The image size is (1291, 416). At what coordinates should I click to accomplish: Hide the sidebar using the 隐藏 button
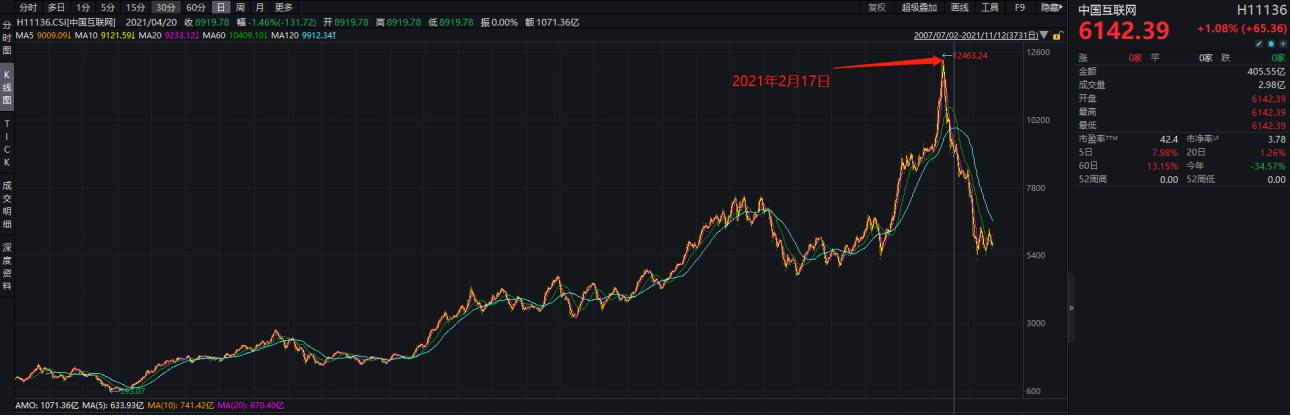pos(1050,7)
